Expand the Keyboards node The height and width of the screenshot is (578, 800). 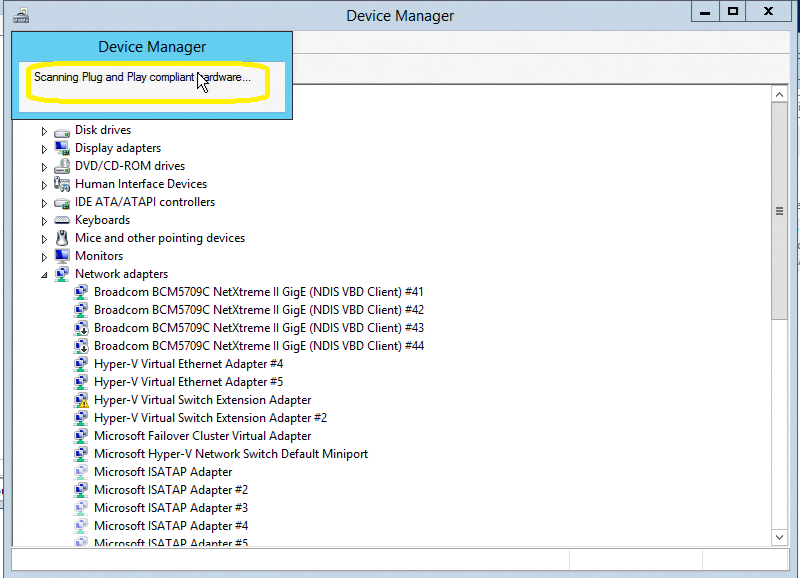[44, 221]
